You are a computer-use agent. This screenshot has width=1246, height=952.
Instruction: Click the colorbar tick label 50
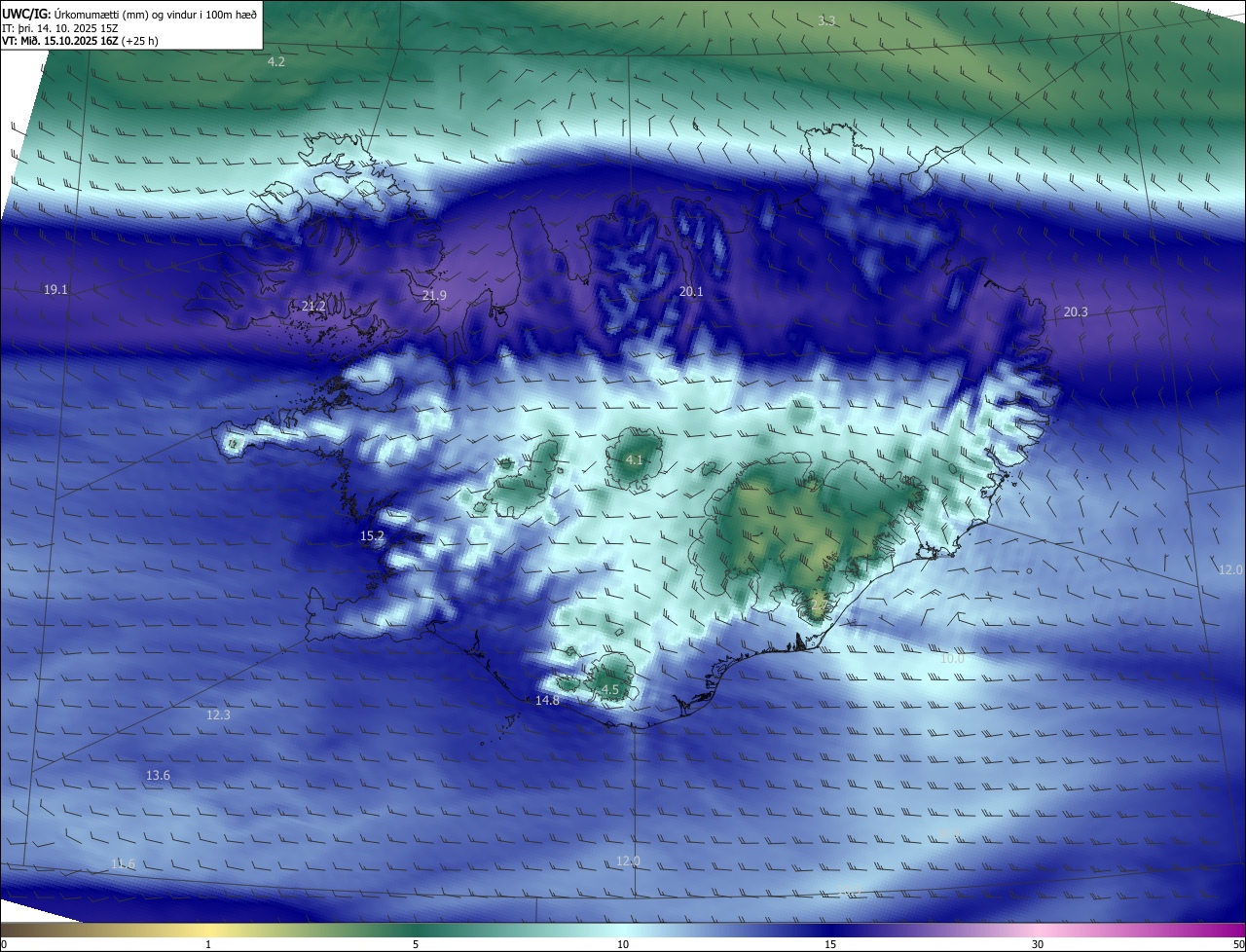1238,943
